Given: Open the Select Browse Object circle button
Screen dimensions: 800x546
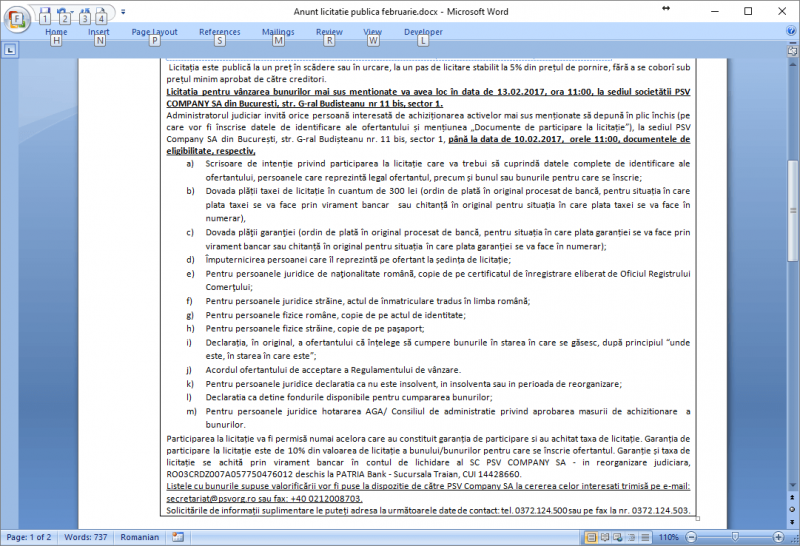Looking at the screenshot, I should coord(792,509).
